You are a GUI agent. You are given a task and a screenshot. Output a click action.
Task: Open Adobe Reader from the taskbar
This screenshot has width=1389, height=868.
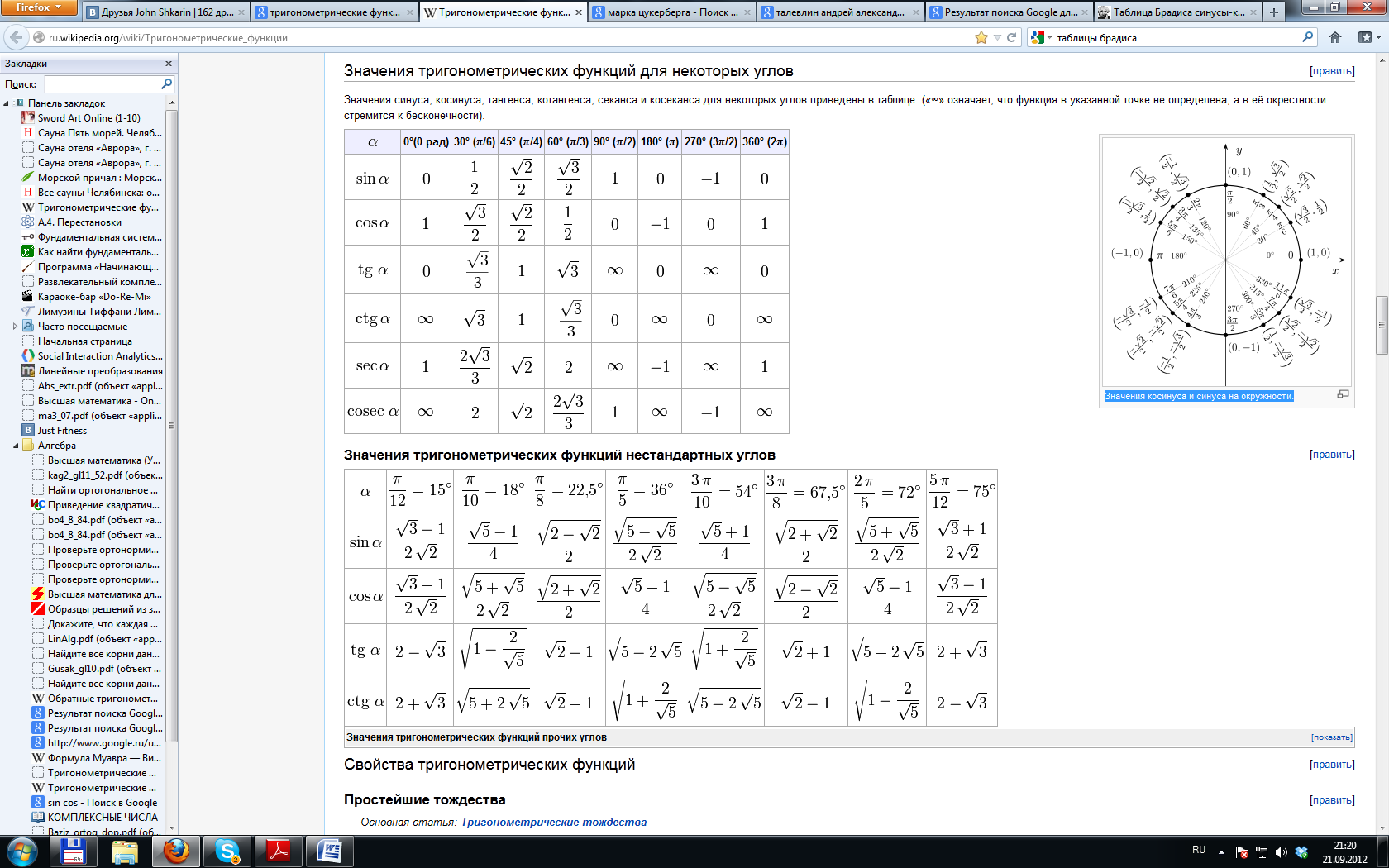279,851
